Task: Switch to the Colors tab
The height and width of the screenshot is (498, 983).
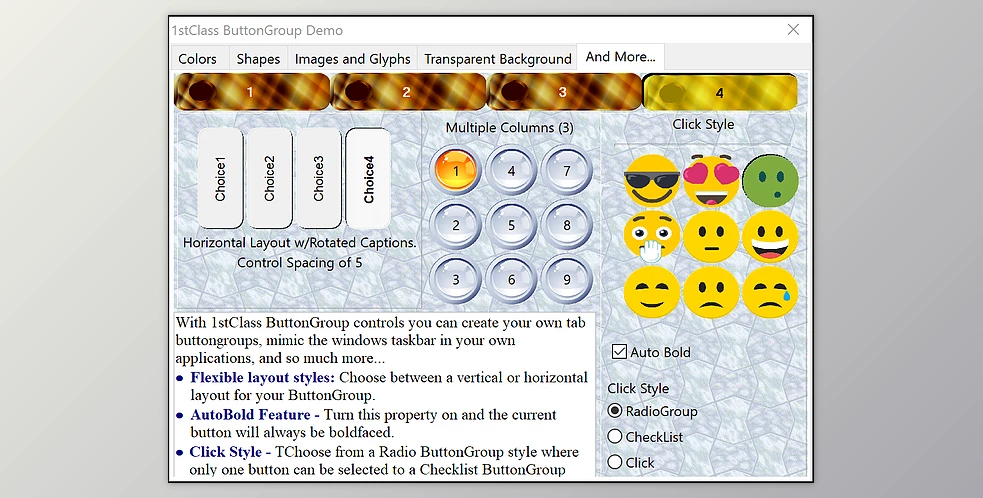Action: [x=197, y=59]
